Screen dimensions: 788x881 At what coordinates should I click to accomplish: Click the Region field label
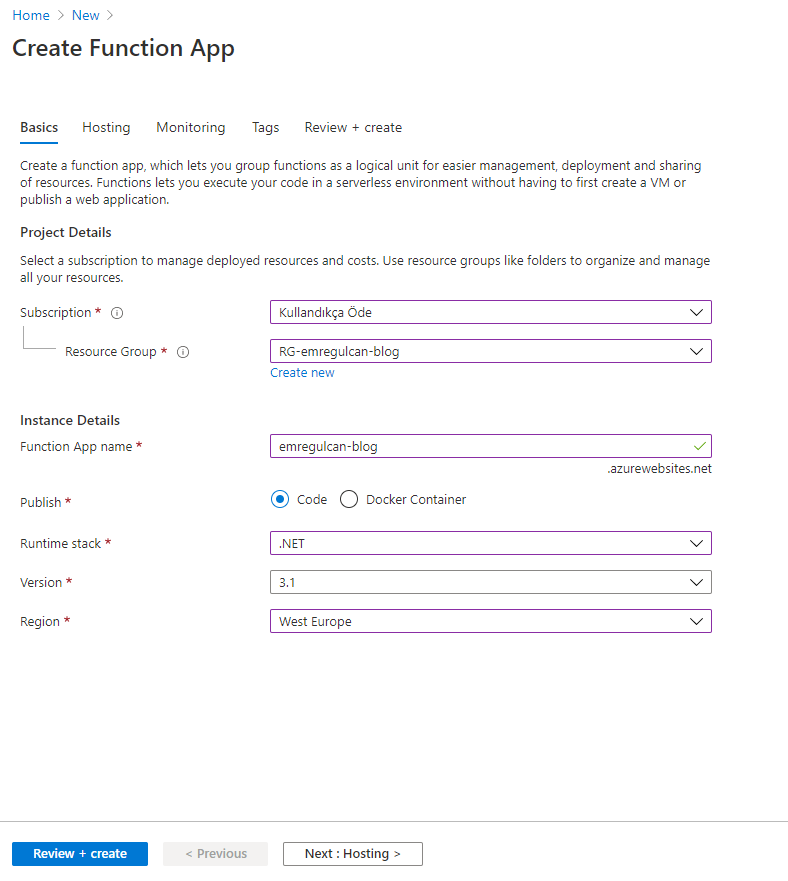[40, 621]
